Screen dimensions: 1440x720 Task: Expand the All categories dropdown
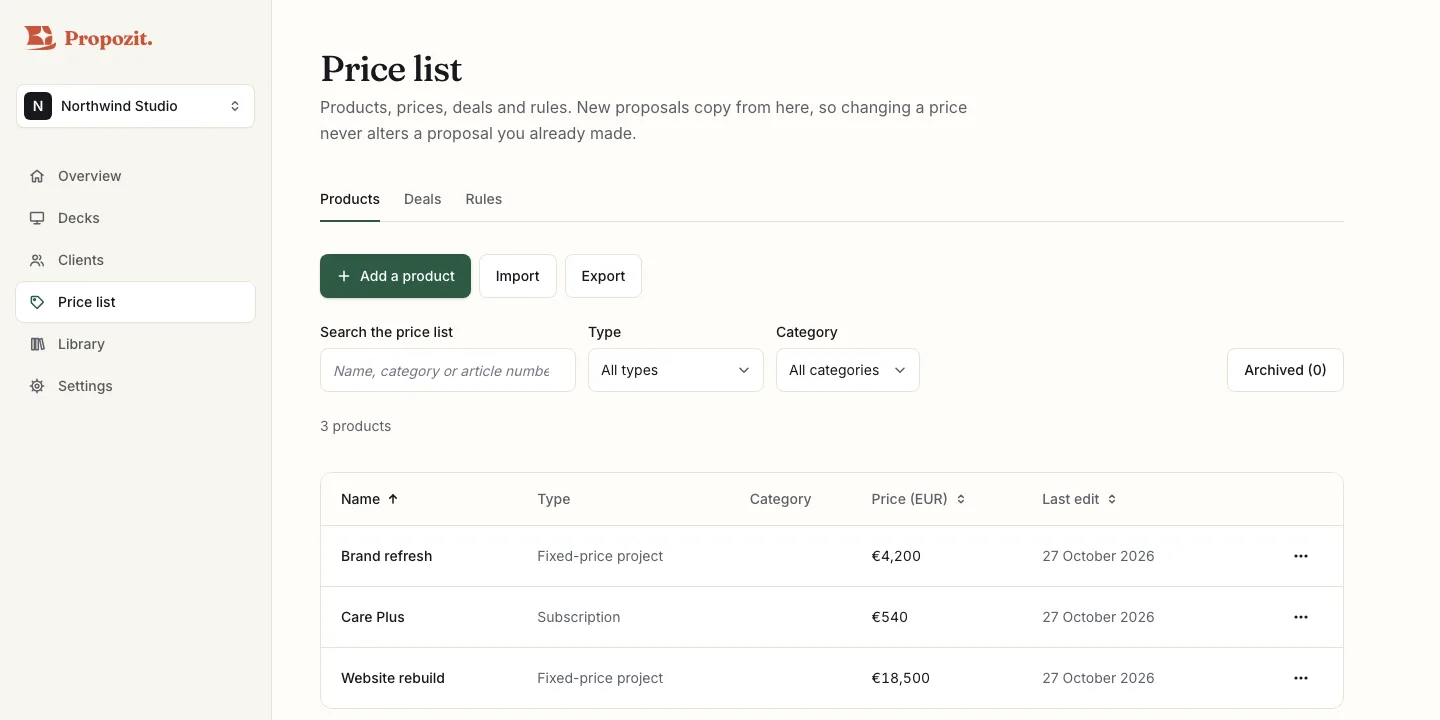(x=848, y=370)
